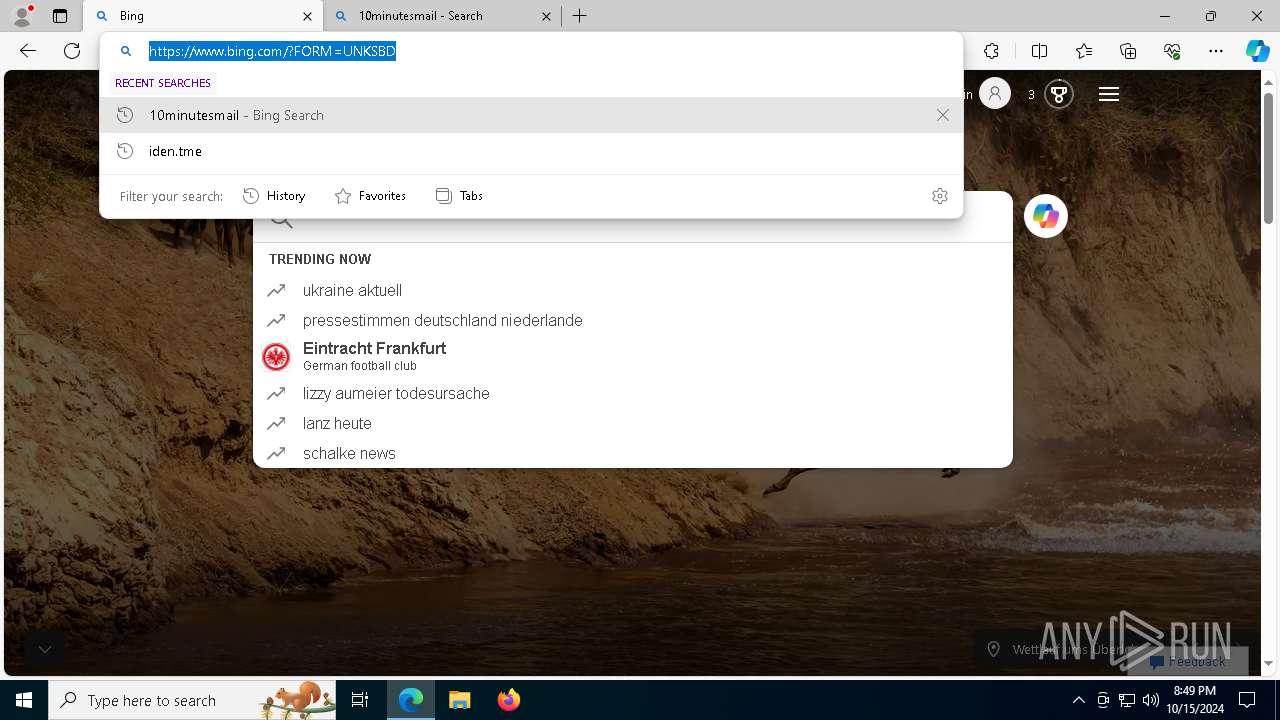Open Edge Settings and more menu
The height and width of the screenshot is (720, 1280).
(1216, 51)
